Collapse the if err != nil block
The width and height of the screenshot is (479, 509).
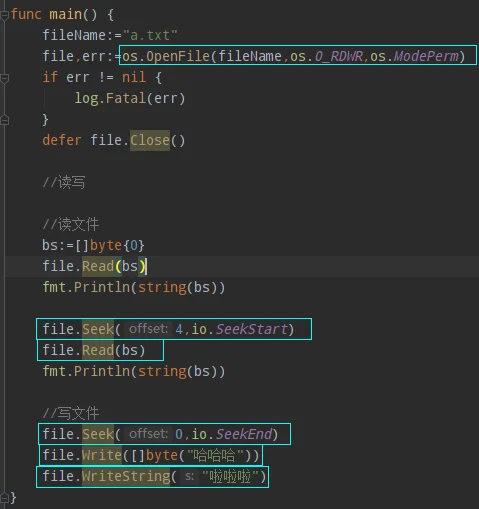pyautogui.click(x=4, y=79)
